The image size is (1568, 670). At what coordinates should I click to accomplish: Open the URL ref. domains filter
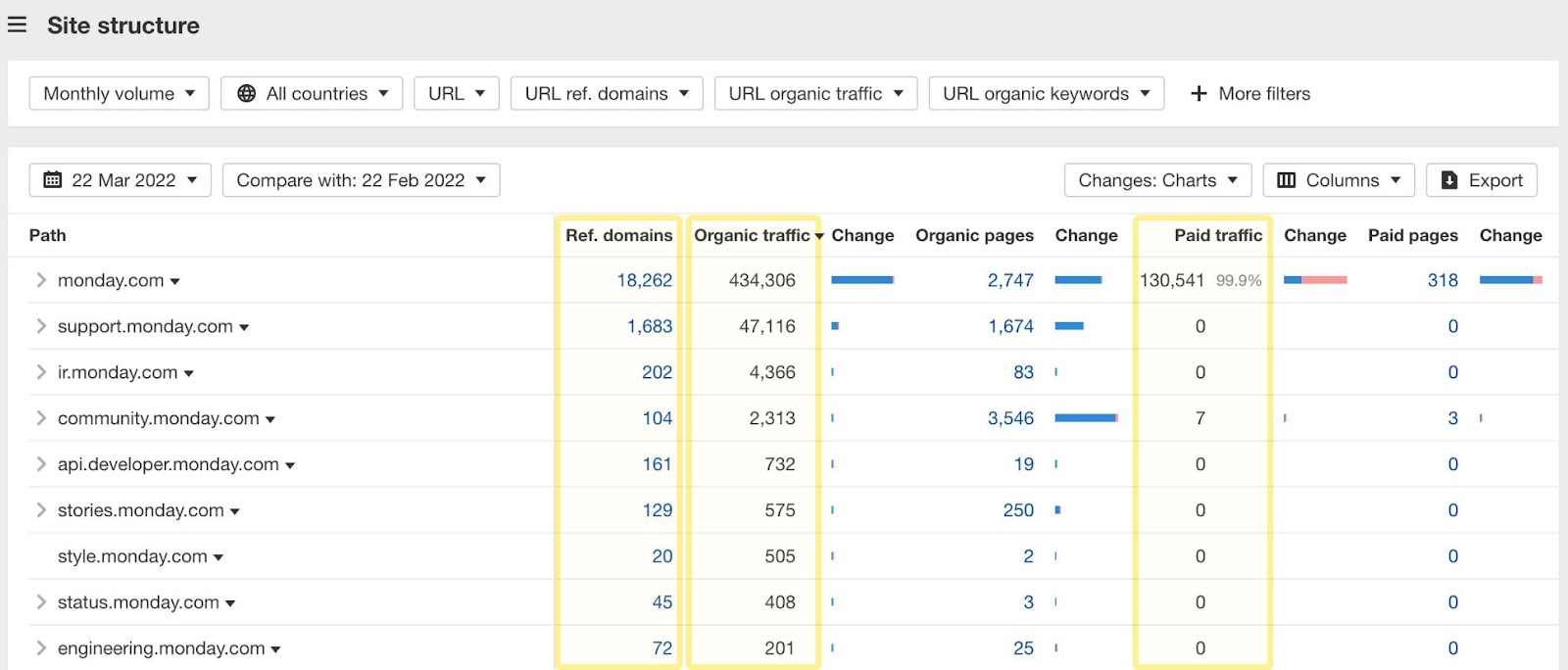click(x=607, y=93)
